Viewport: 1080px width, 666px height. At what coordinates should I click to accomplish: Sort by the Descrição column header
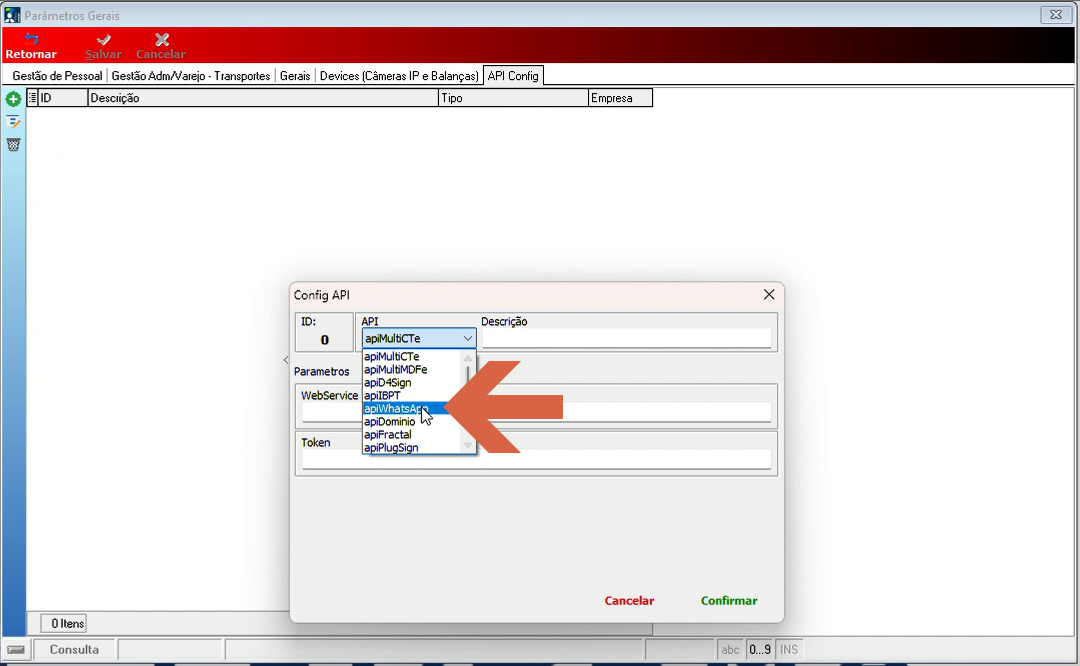tap(263, 98)
